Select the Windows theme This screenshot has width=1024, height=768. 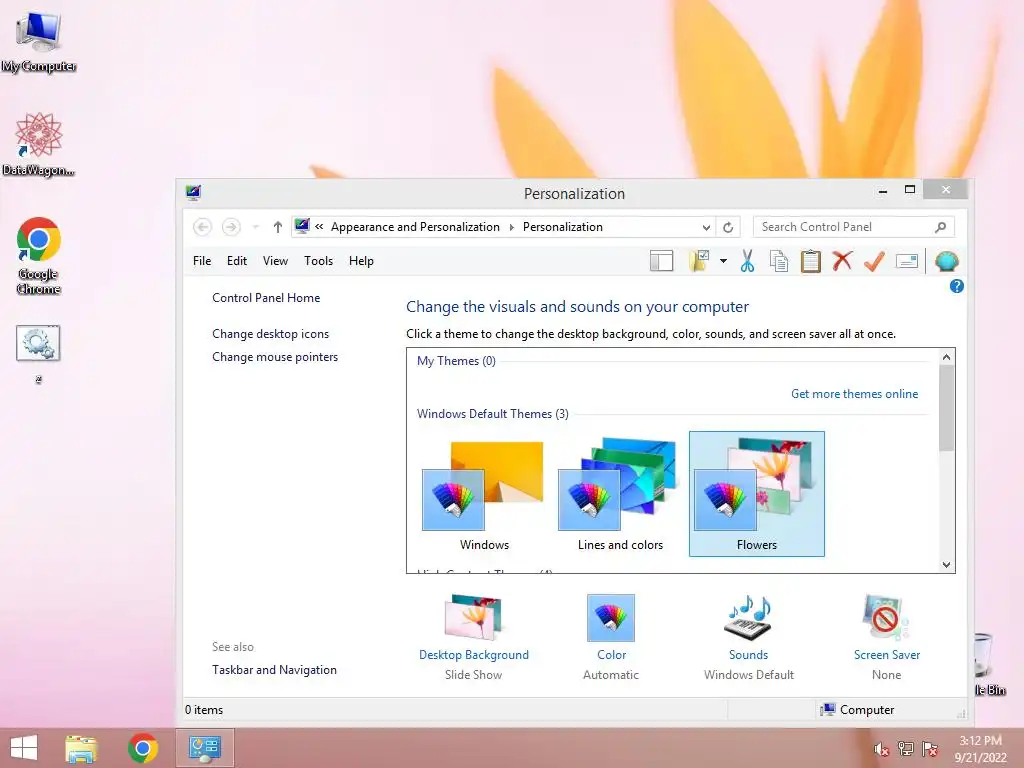coord(484,494)
